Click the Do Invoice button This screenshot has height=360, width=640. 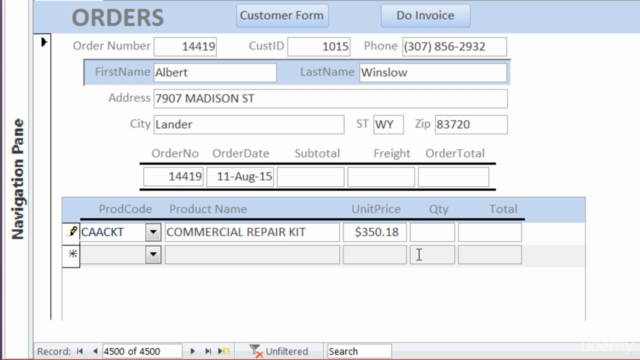[425, 16]
